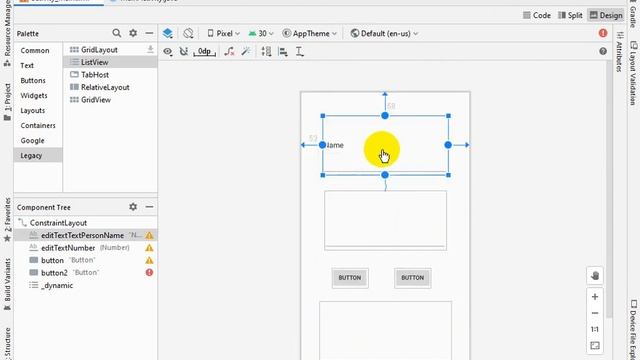Open the Default (en-us) locale dropdown

(384, 33)
